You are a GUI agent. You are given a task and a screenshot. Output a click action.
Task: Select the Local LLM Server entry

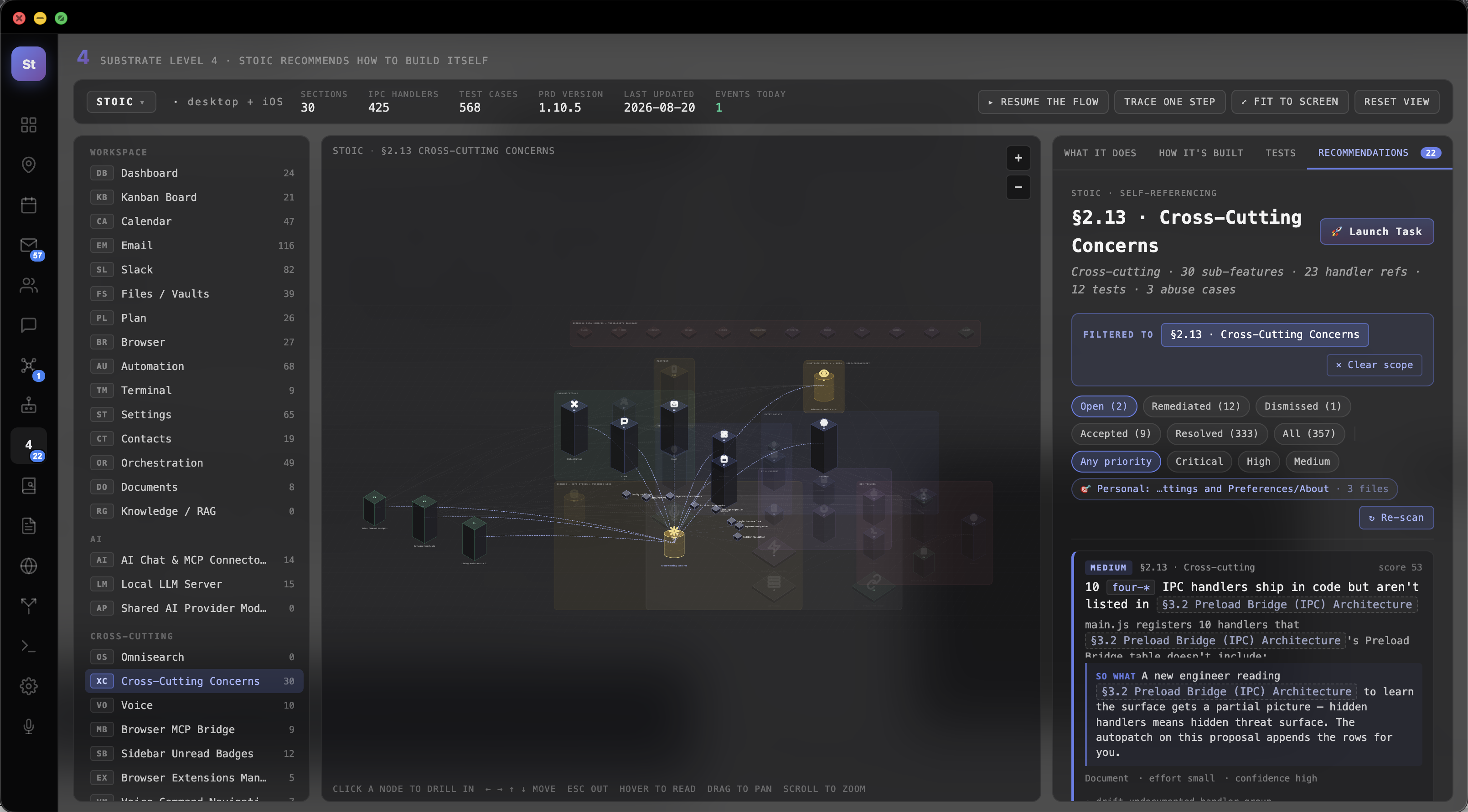[x=194, y=584]
